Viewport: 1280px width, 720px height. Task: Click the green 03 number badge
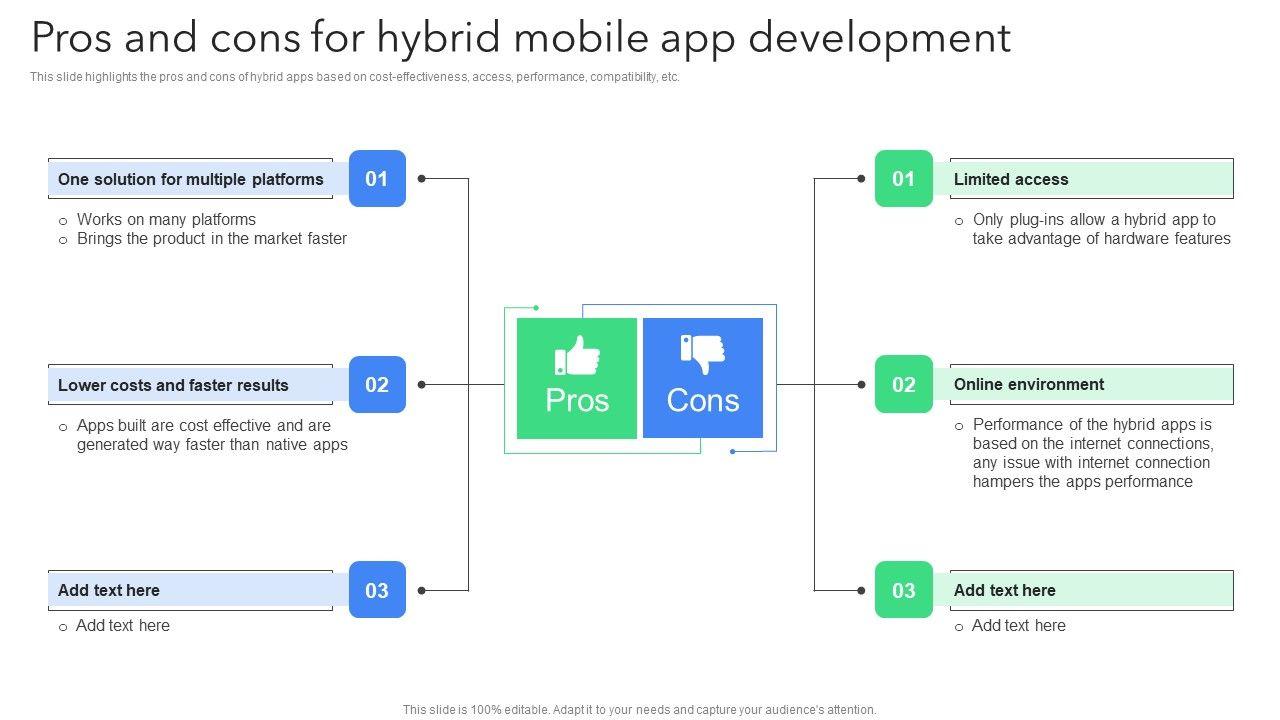tap(903, 590)
